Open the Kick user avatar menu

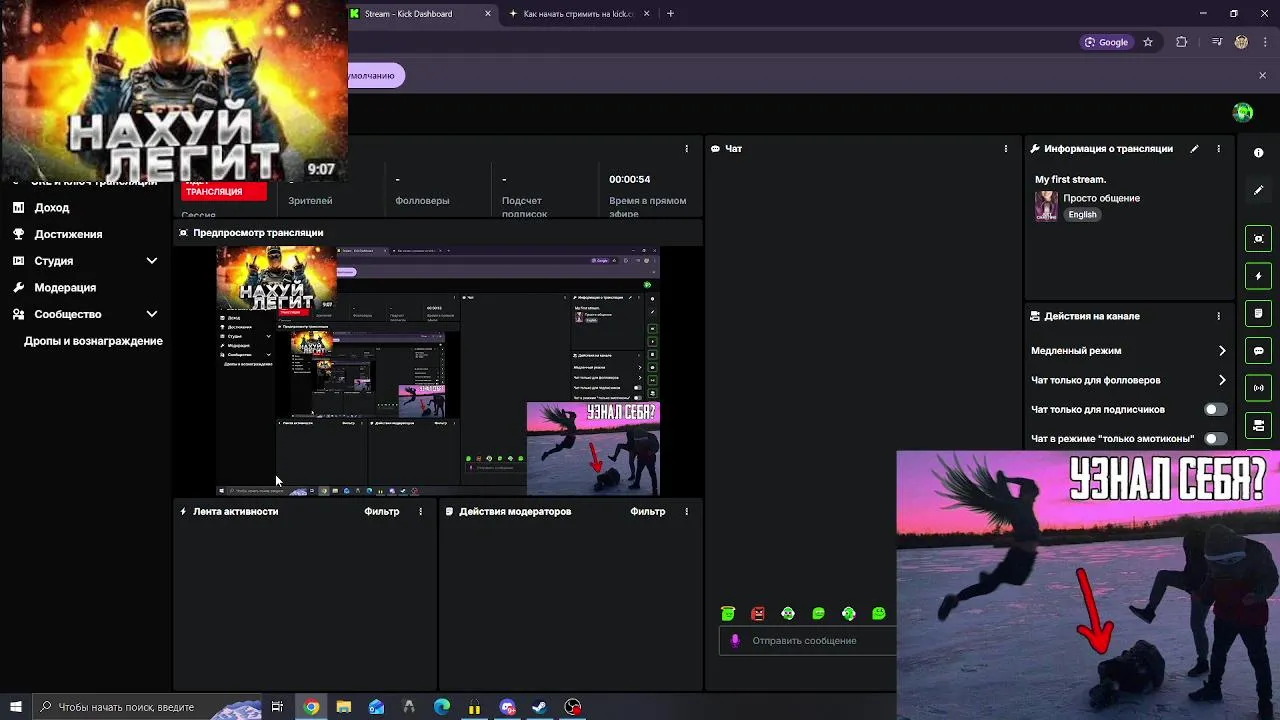point(1243,113)
